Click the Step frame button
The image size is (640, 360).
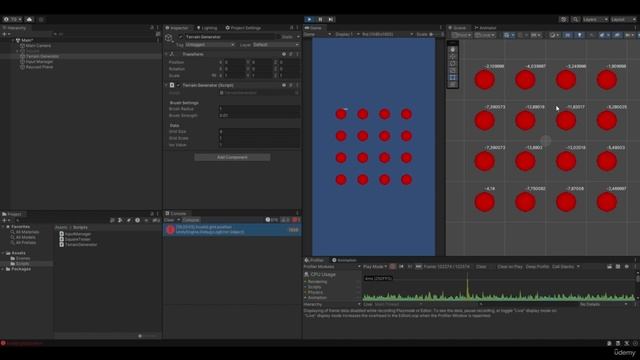pos(331,19)
